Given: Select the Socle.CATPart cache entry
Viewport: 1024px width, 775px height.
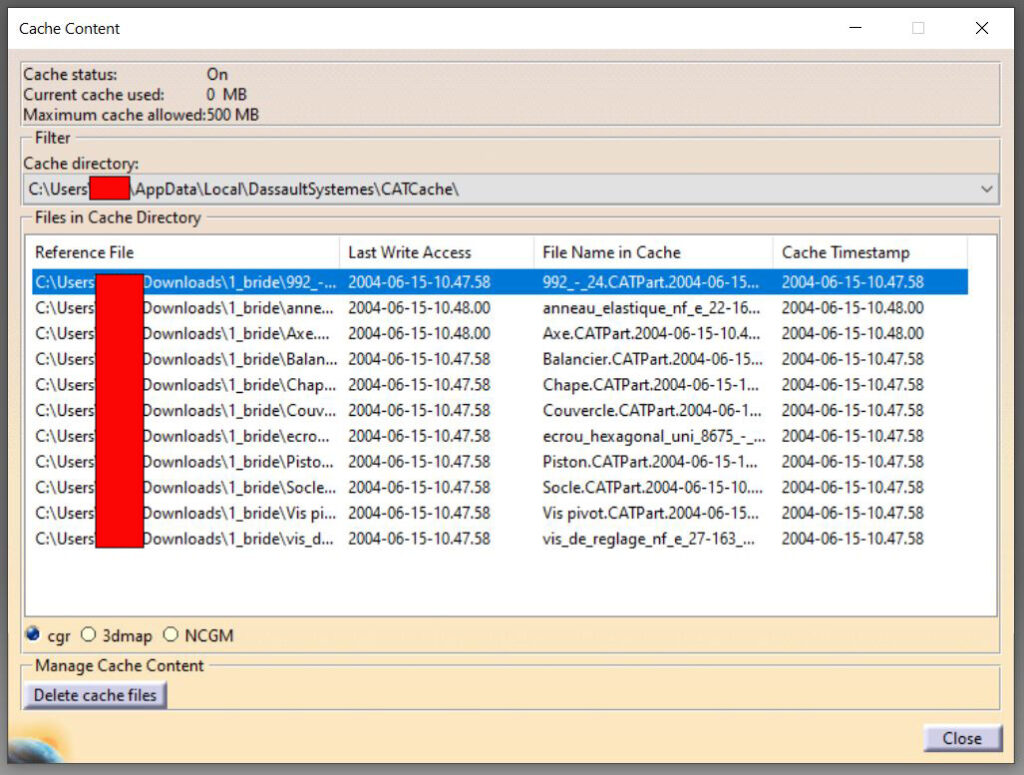Looking at the screenshot, I should (650, 487).
